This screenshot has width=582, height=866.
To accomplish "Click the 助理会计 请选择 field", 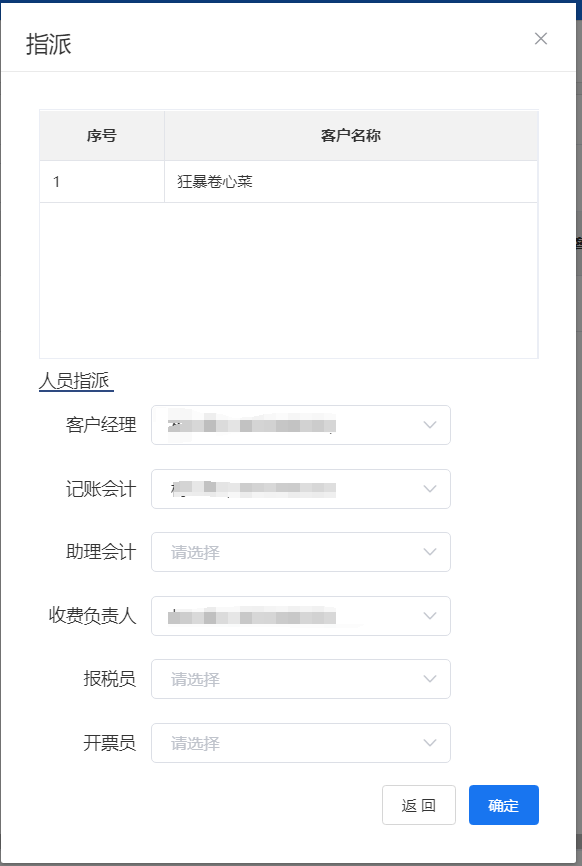I will click(x=301, y=552).
